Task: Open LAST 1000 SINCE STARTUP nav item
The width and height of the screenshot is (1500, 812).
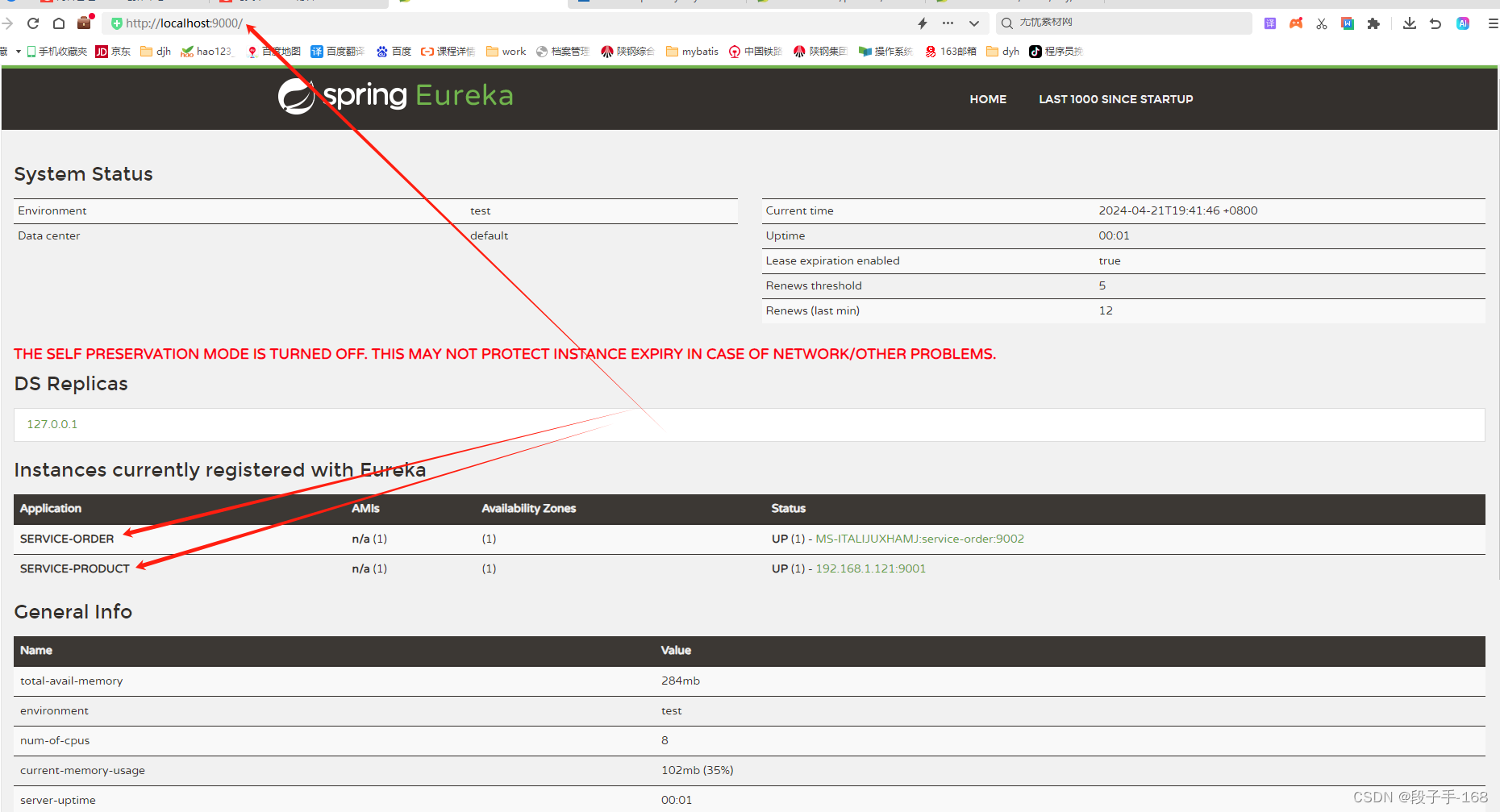Action: pyautogui.click(x=1116, y=99)
